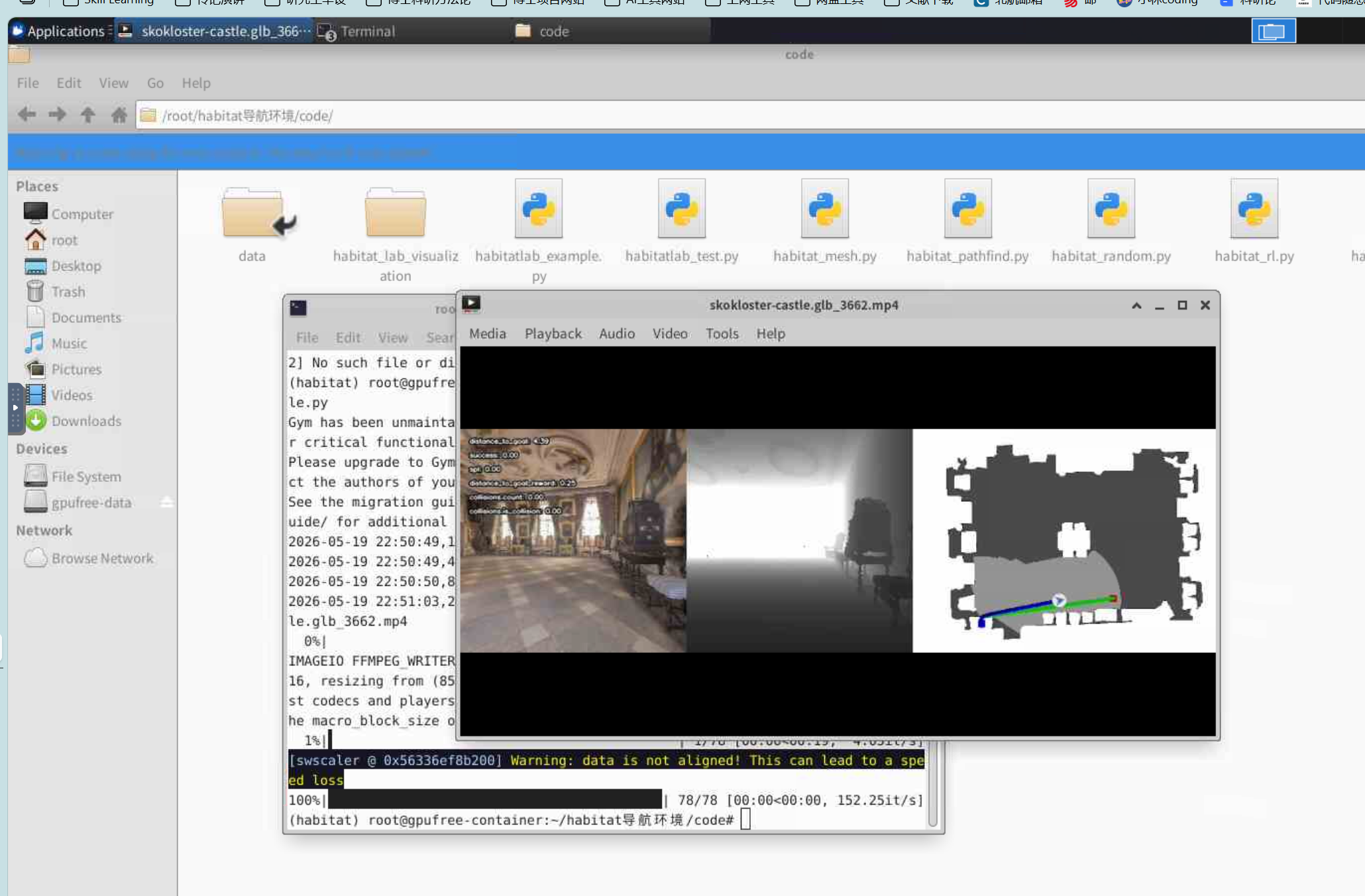Open the Media menu in video player
The height and width of the screenshot is (896, 1365).
(x=488, y=333)
